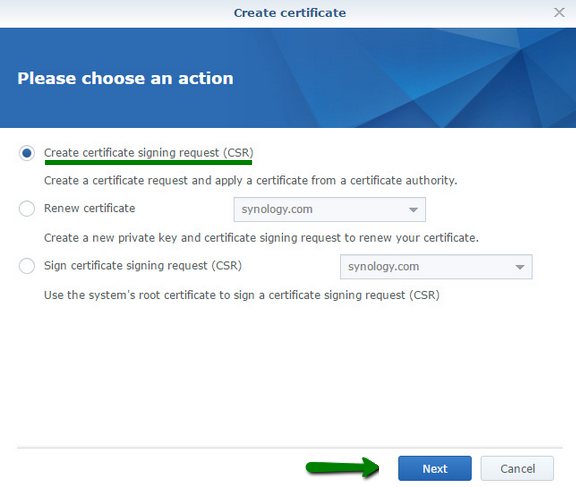This screenshot has height=487, width=576.
Task: Select Sign certificate signing request radio button
Action: pyautogui.click(x=27, y=266)
